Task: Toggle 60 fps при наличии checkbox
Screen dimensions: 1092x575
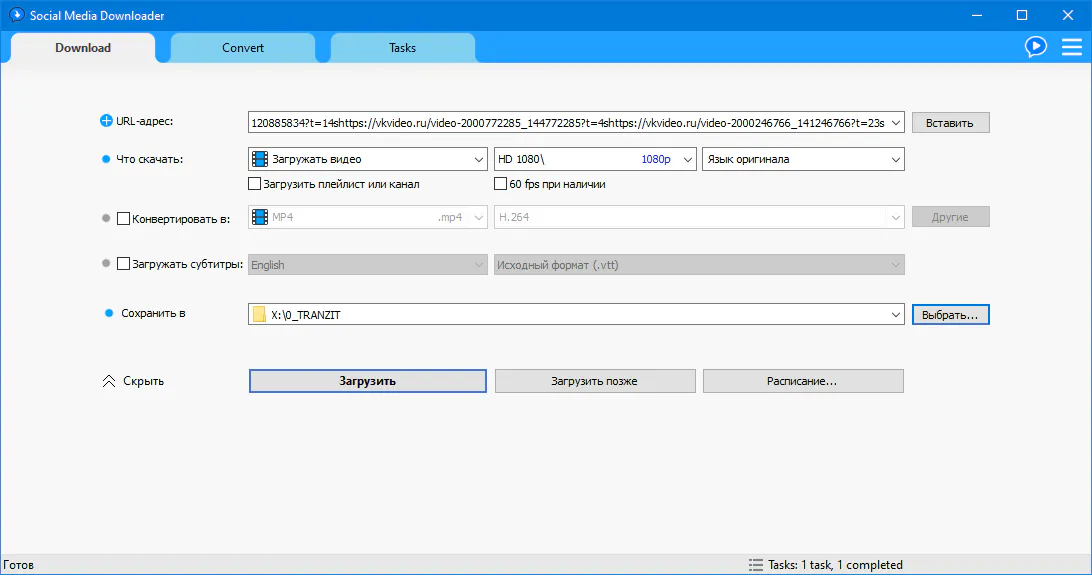Action: (501, 184)
